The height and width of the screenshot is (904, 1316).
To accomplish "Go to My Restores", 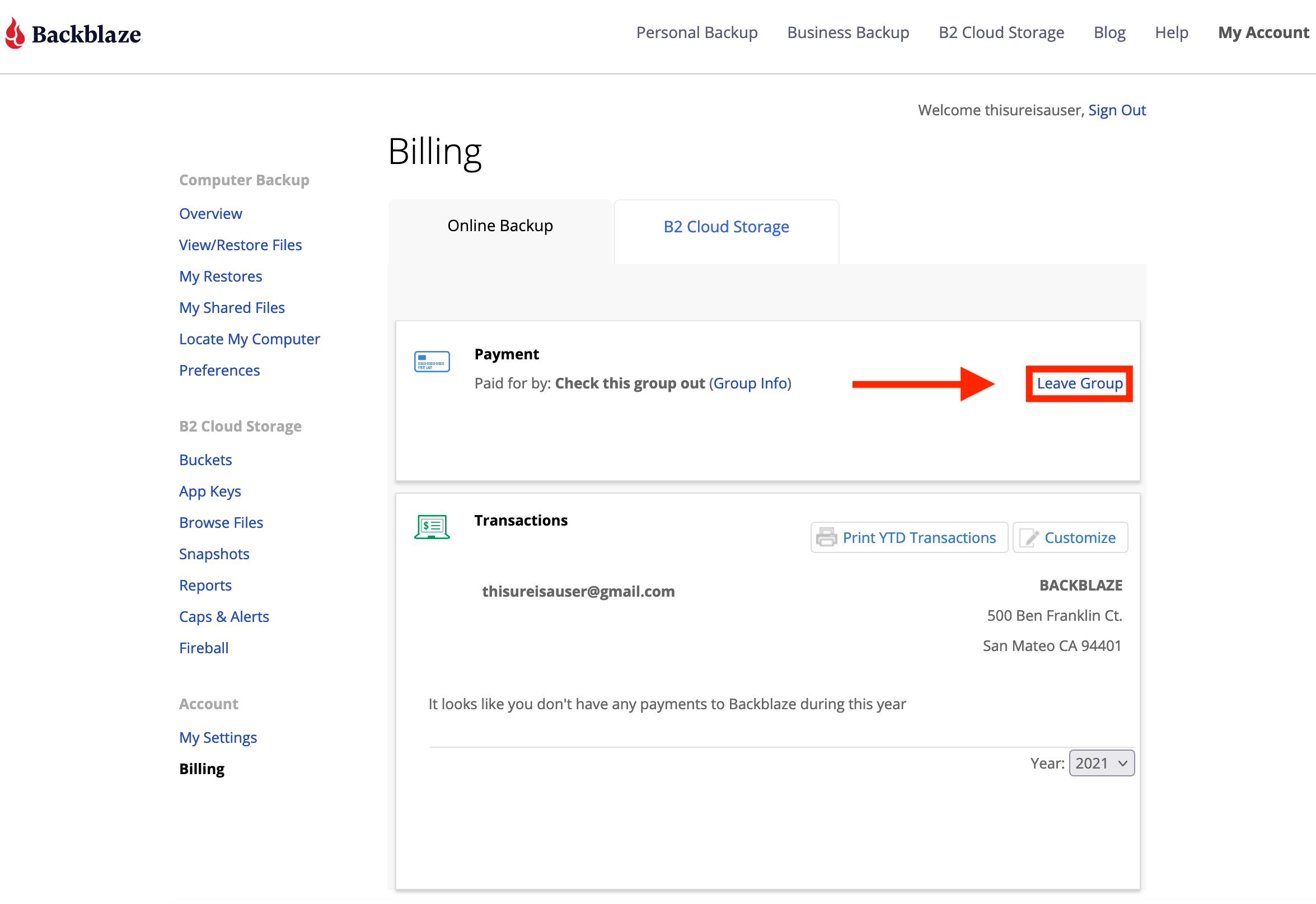I will coord(221,276).
